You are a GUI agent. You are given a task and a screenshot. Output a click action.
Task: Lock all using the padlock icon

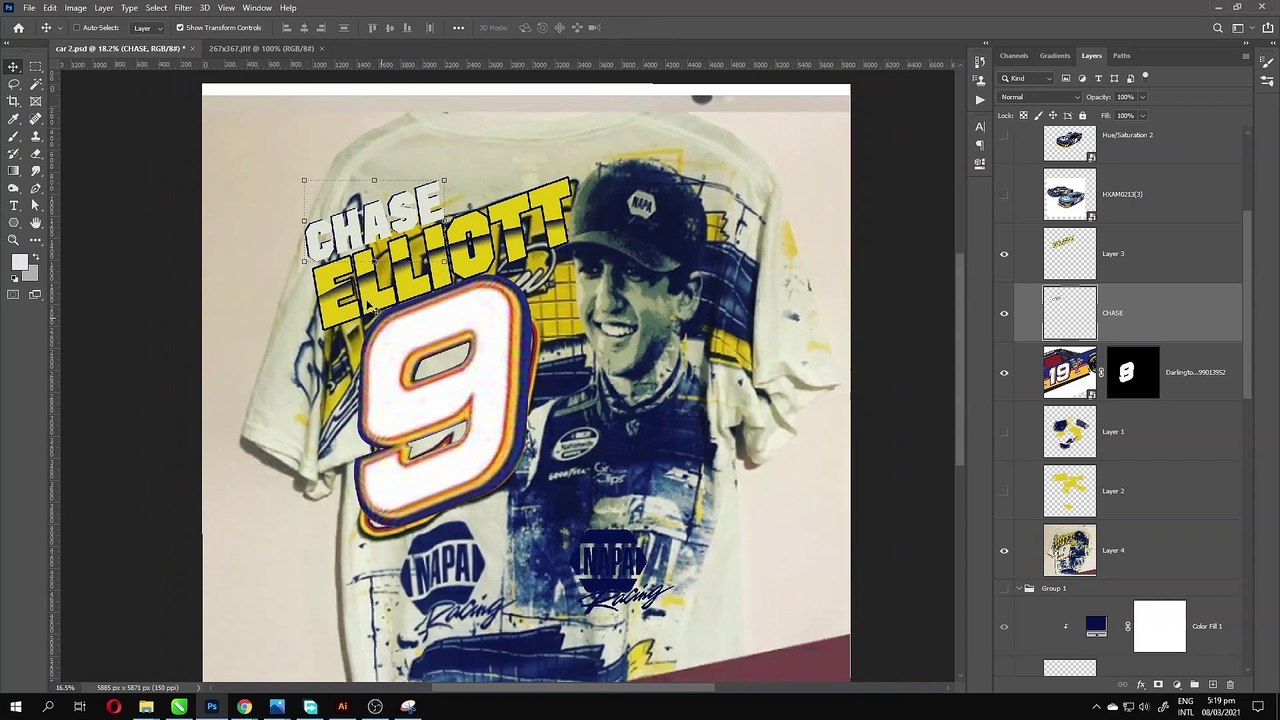(1082, 115)
